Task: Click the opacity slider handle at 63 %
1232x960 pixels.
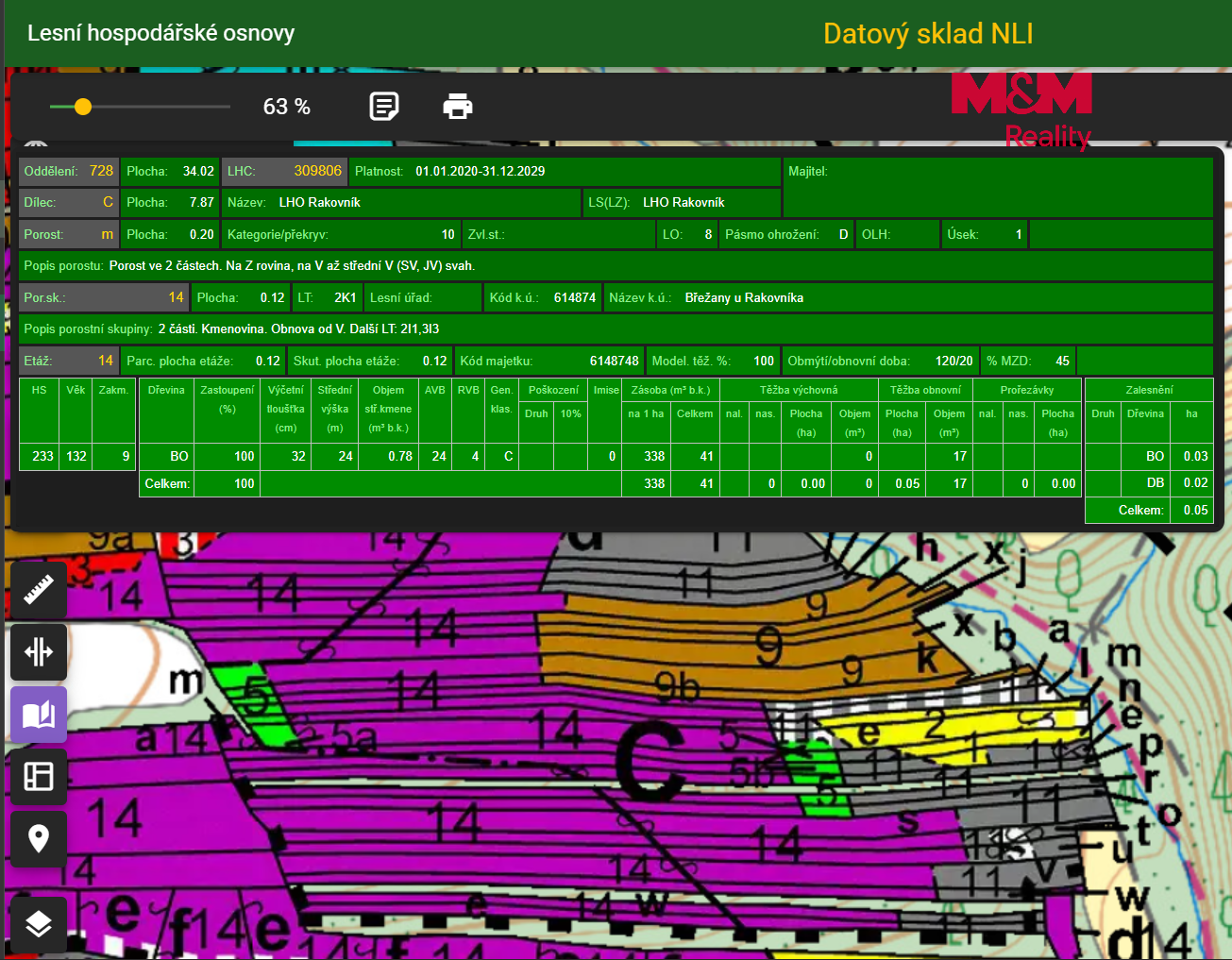Action: [83, 107]
